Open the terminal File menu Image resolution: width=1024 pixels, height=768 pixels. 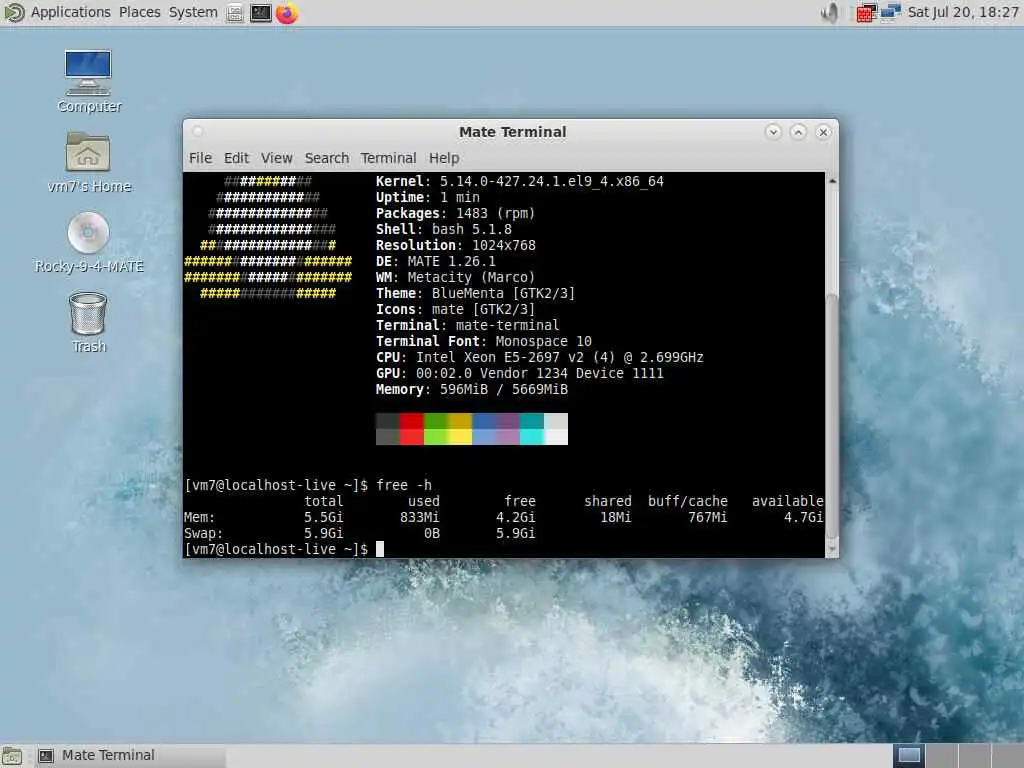200,158
